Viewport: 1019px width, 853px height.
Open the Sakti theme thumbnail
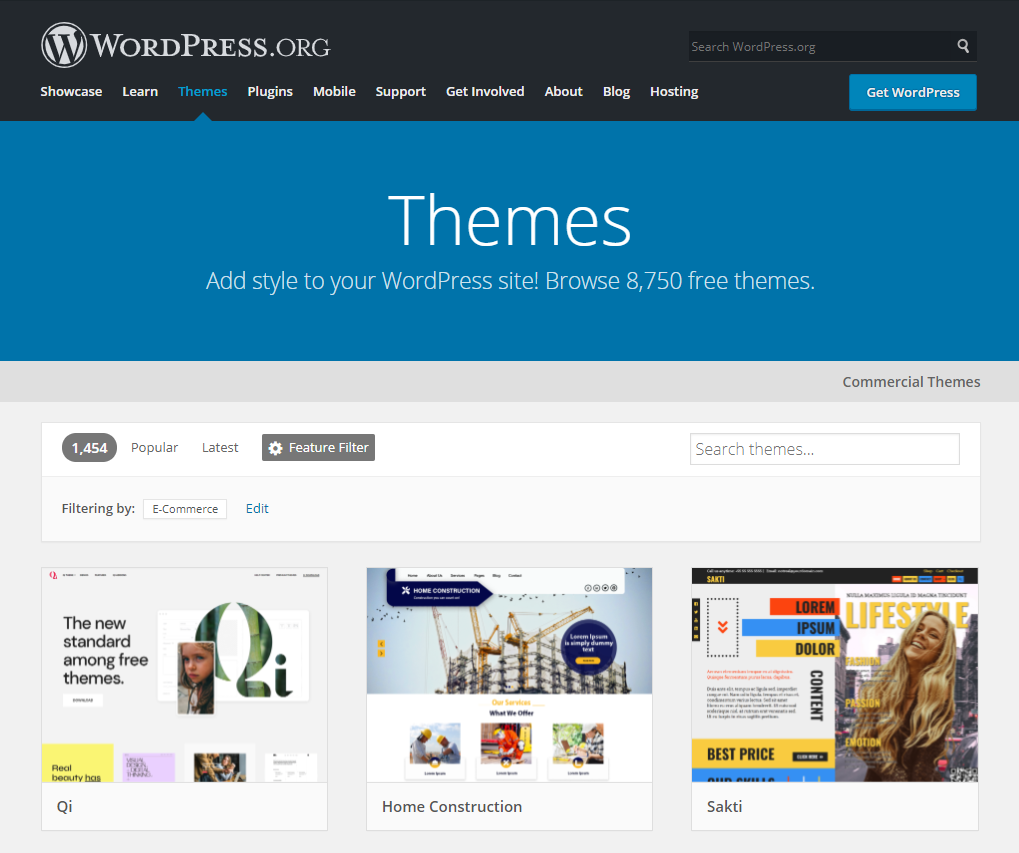coord(835,675)
